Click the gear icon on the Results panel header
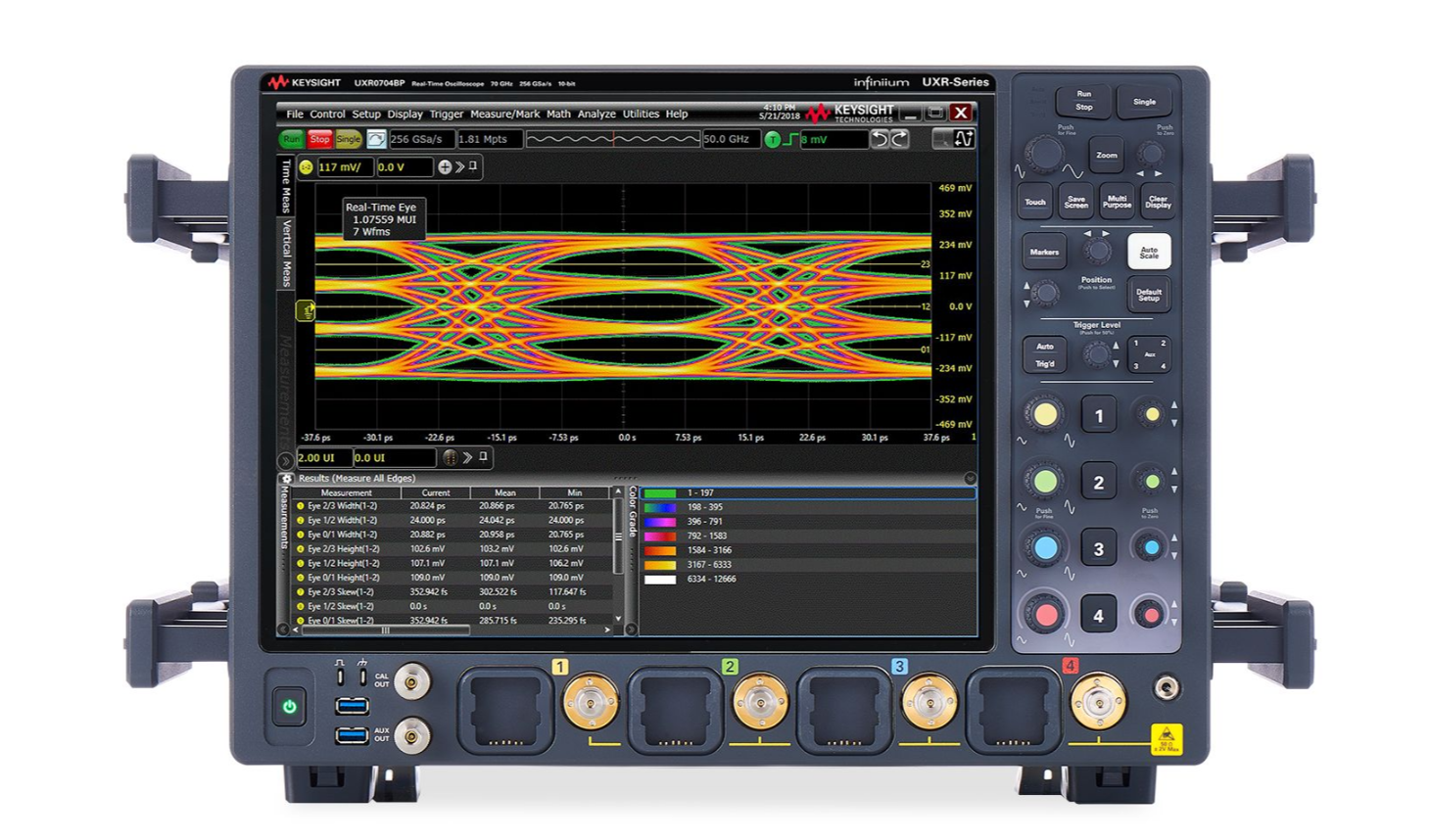Image resolution: width=1430 pixels, height=840 pixels. 287,477
